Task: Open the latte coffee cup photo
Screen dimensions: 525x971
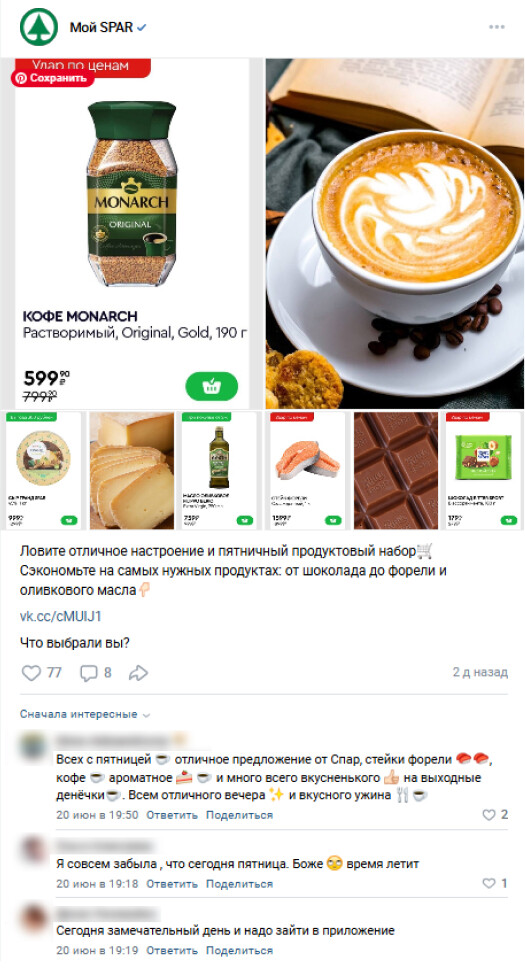Action: click(x=394, y=233)
